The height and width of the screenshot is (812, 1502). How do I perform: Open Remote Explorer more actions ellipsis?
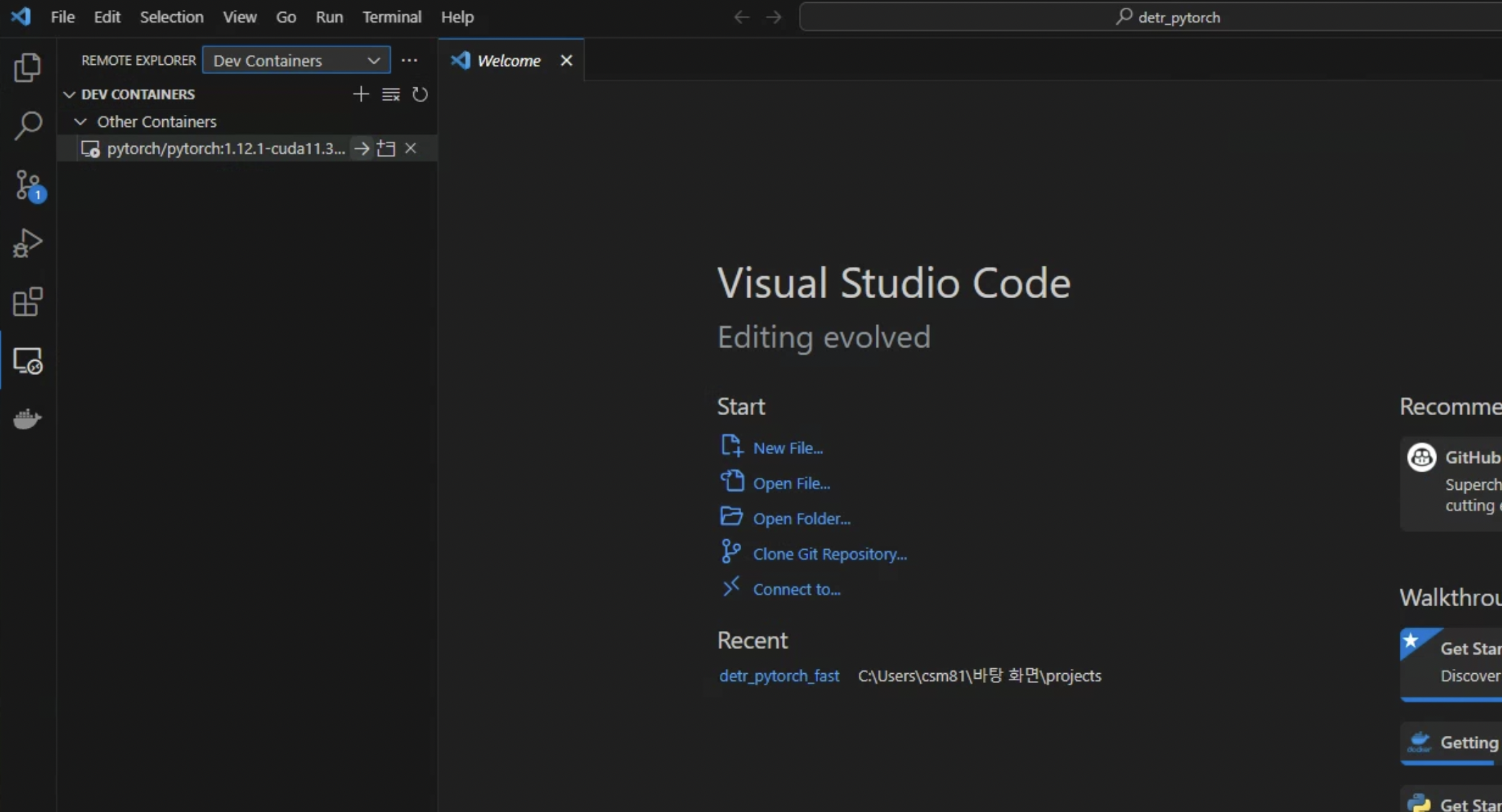tap(409, 61)
